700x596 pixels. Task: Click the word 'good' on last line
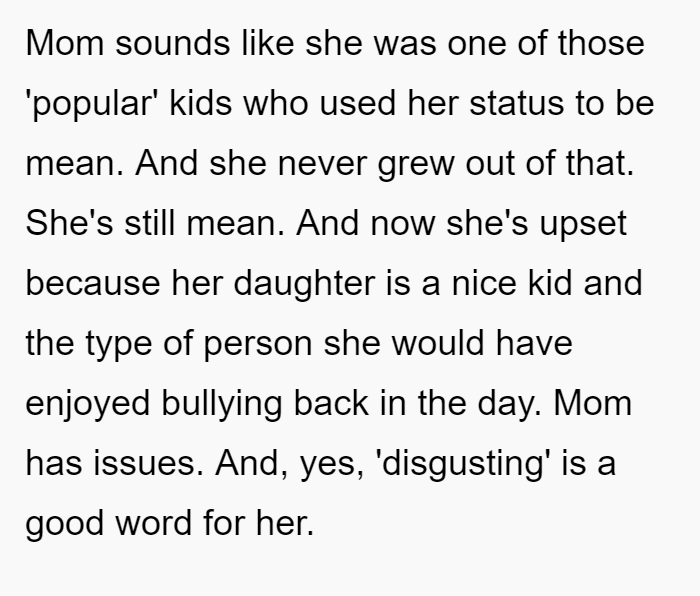65,525
